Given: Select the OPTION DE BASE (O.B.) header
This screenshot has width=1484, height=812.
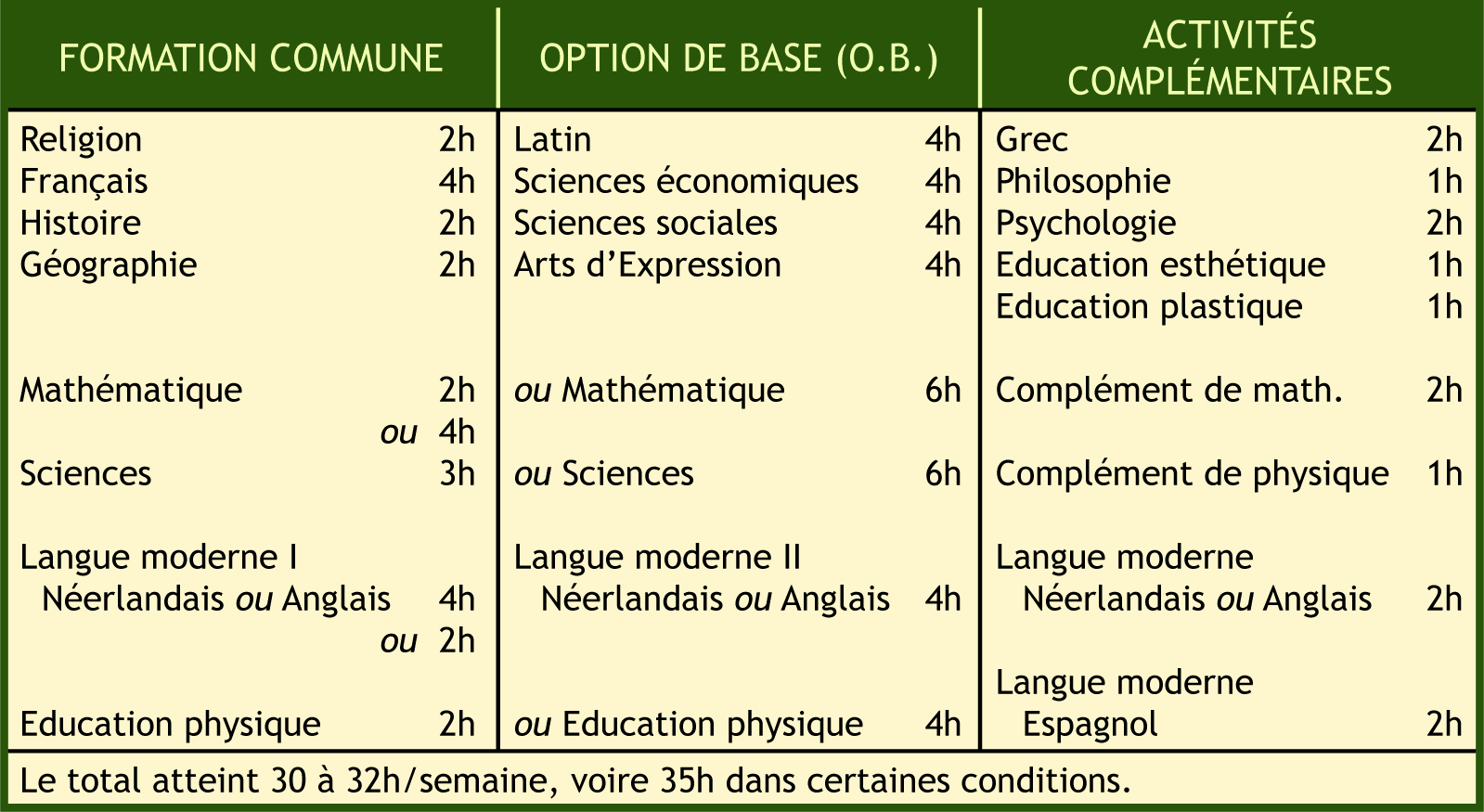Looking at the screenshot, I should tap(739, 58).
